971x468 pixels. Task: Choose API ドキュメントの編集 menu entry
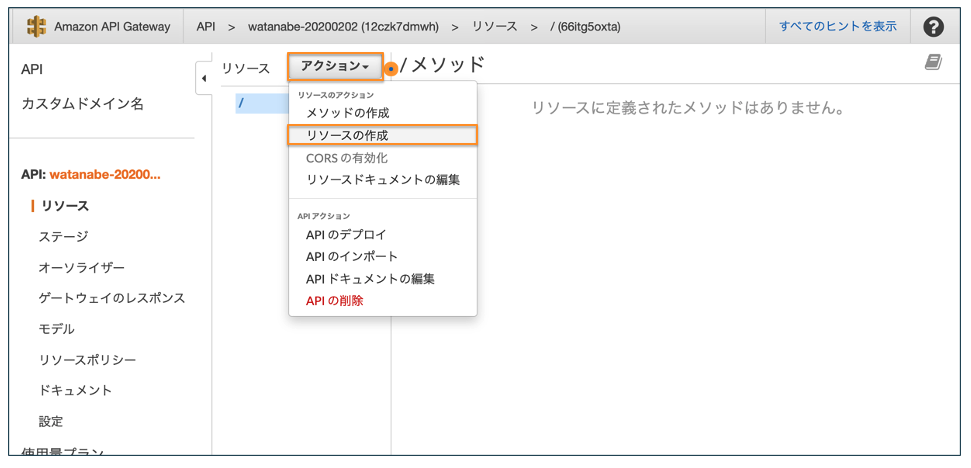tap(370, 279)
